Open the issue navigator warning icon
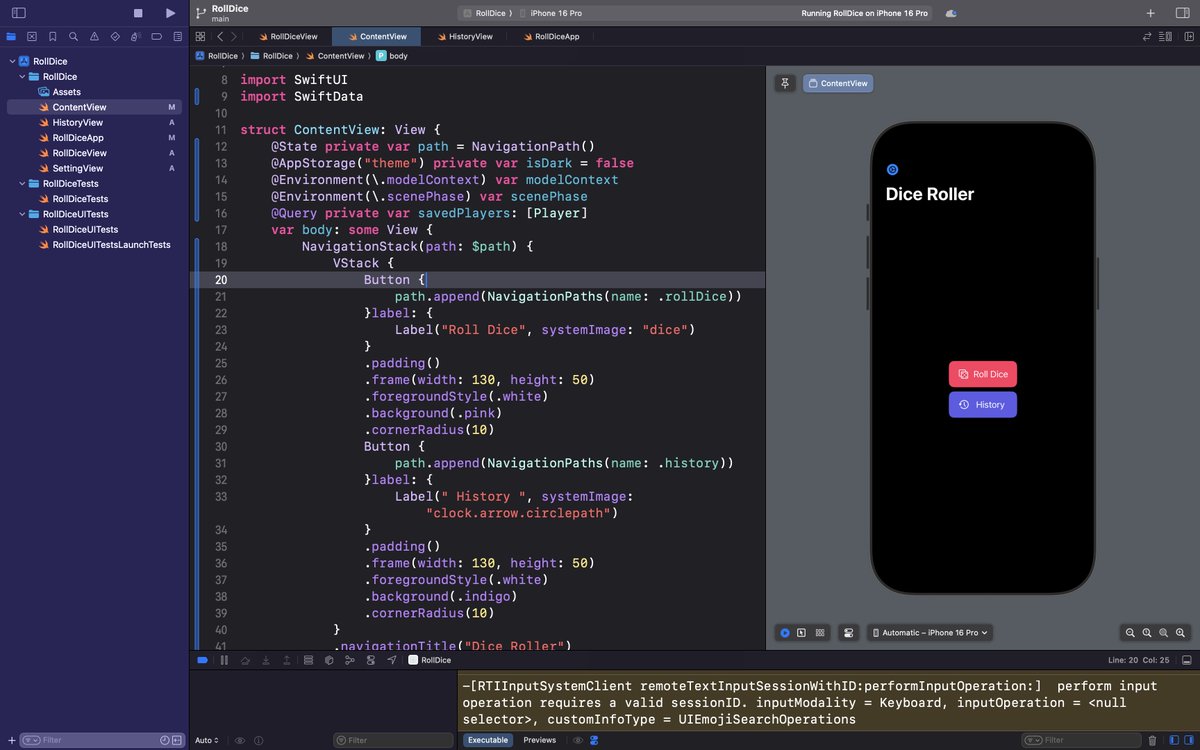This screenshot has height=750, width=1200. (94, 36)
